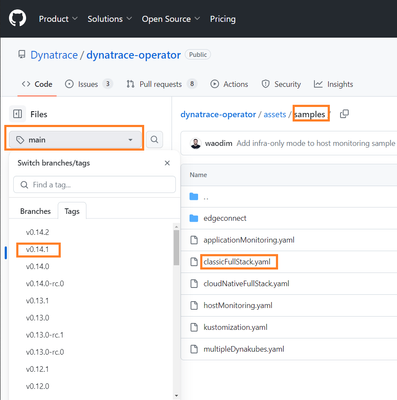Select tag v0.14.2

pos(37,232)
